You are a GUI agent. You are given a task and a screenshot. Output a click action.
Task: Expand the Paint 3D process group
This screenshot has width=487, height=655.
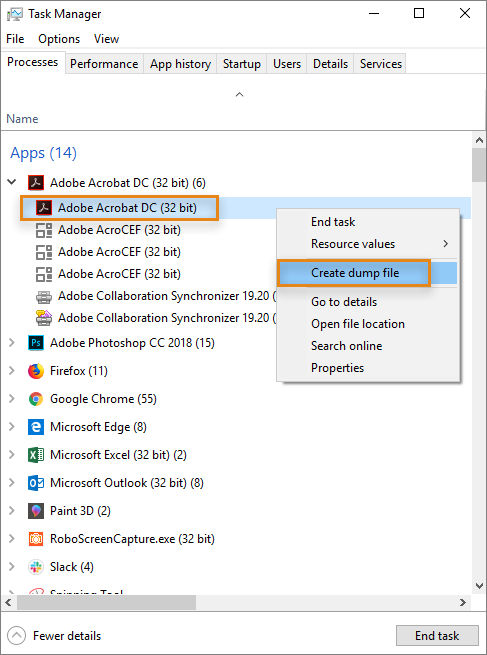12,511
